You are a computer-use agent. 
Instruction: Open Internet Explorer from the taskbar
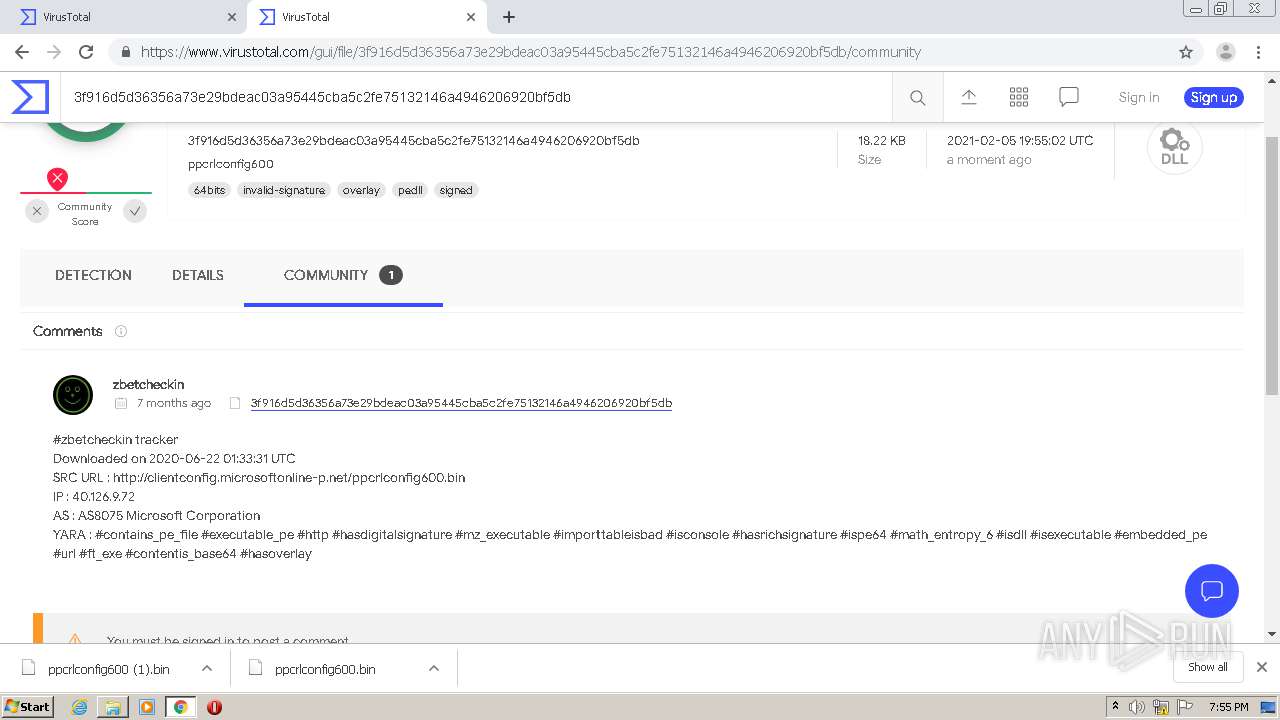click(x=80, y=707)
